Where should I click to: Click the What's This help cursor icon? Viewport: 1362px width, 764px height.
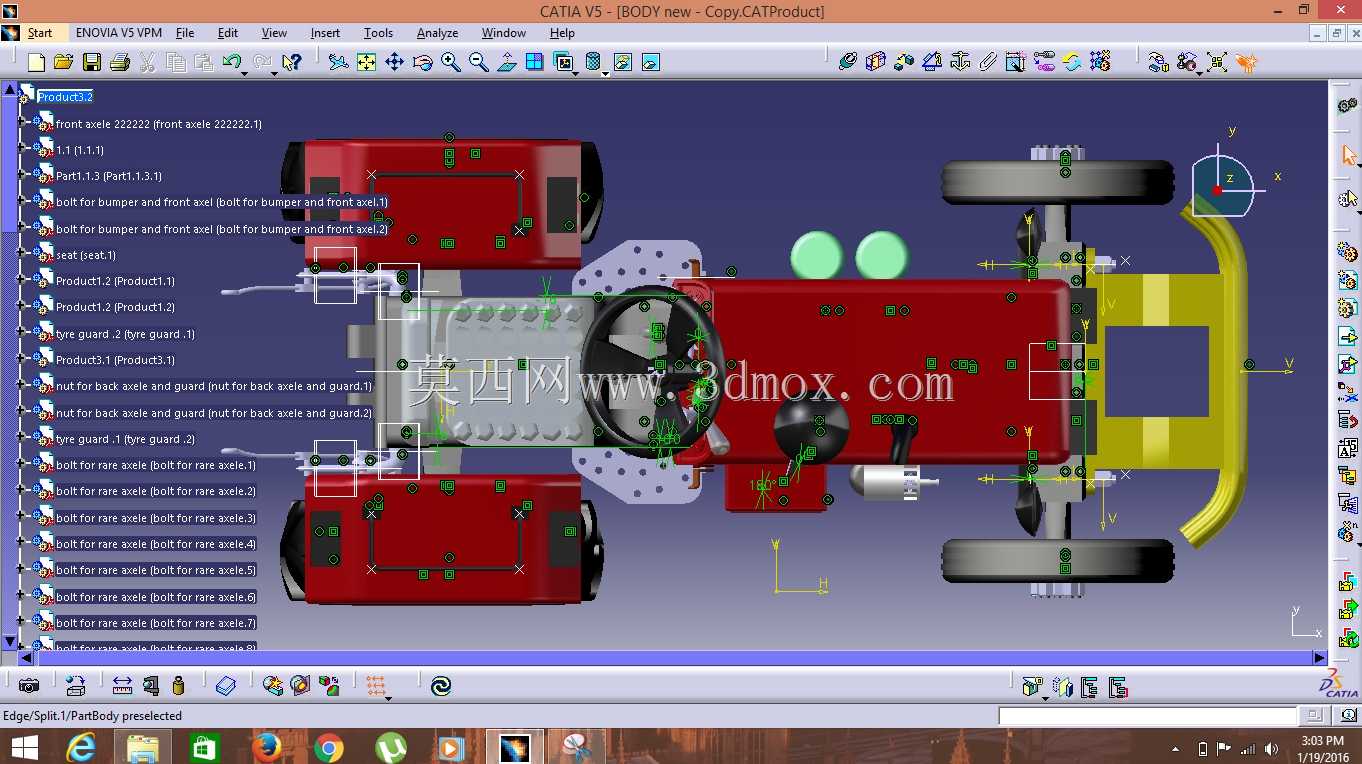coord(291,62)
